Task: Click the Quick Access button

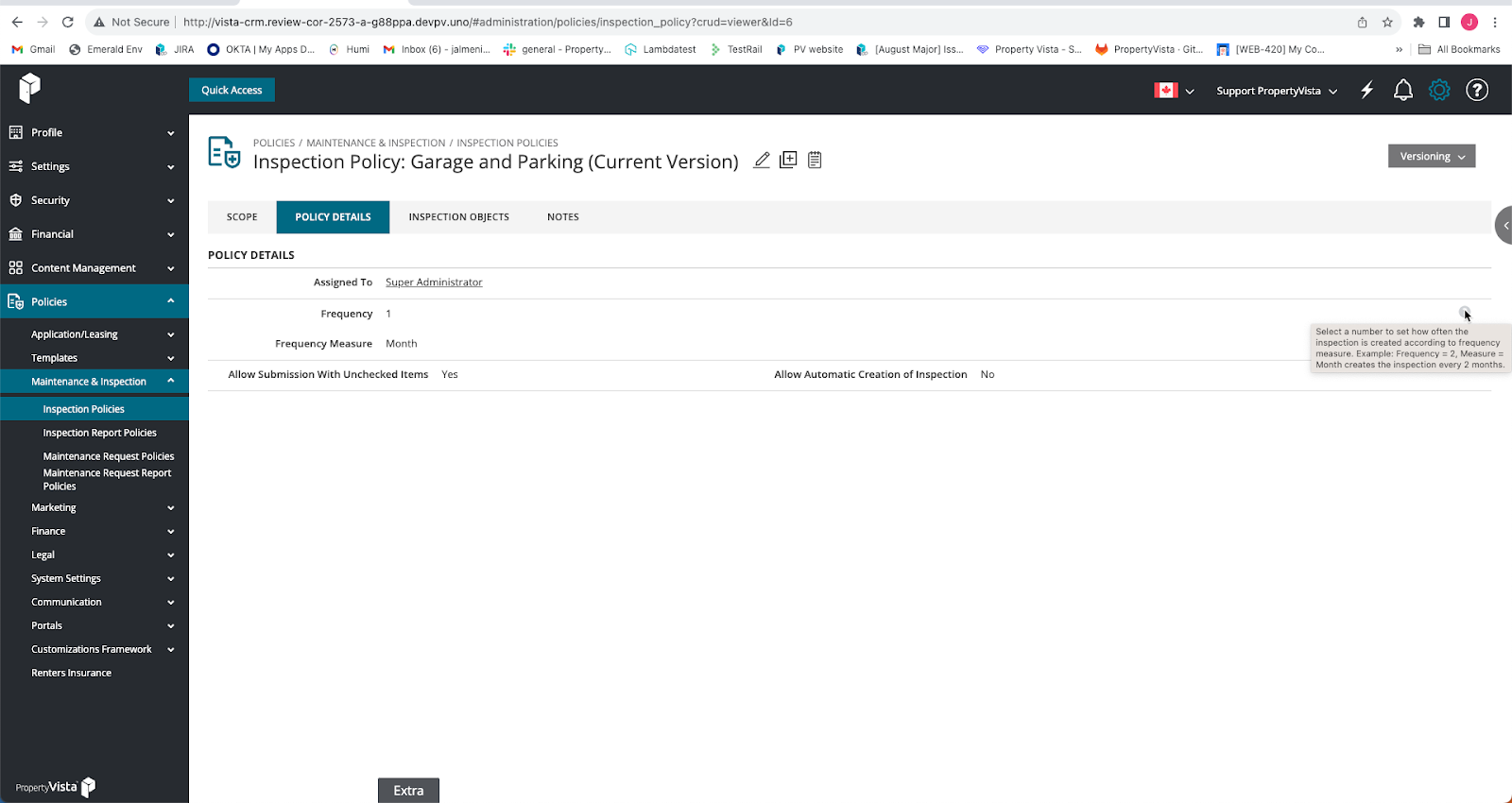Action: tap(232, 90)
